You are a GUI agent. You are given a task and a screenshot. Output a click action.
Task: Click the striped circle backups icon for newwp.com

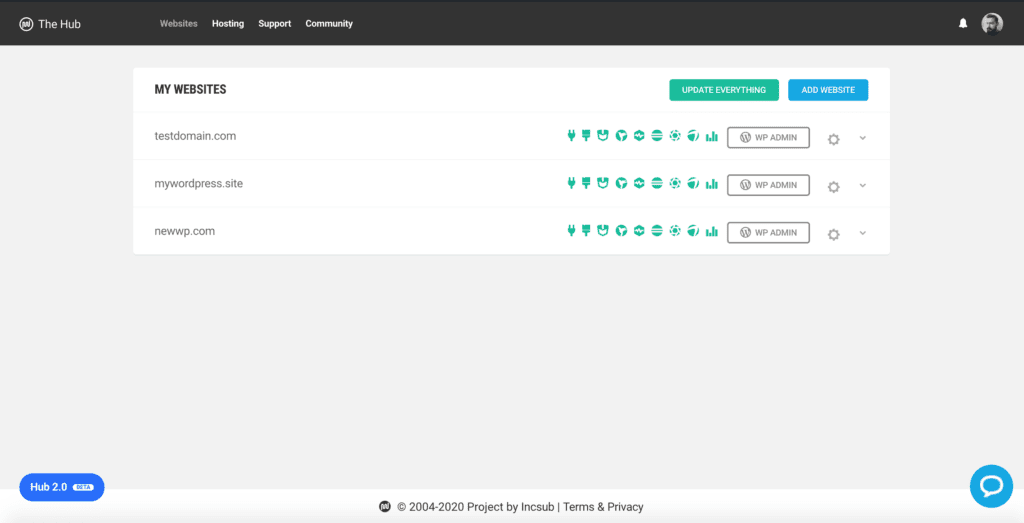[657, 230]
